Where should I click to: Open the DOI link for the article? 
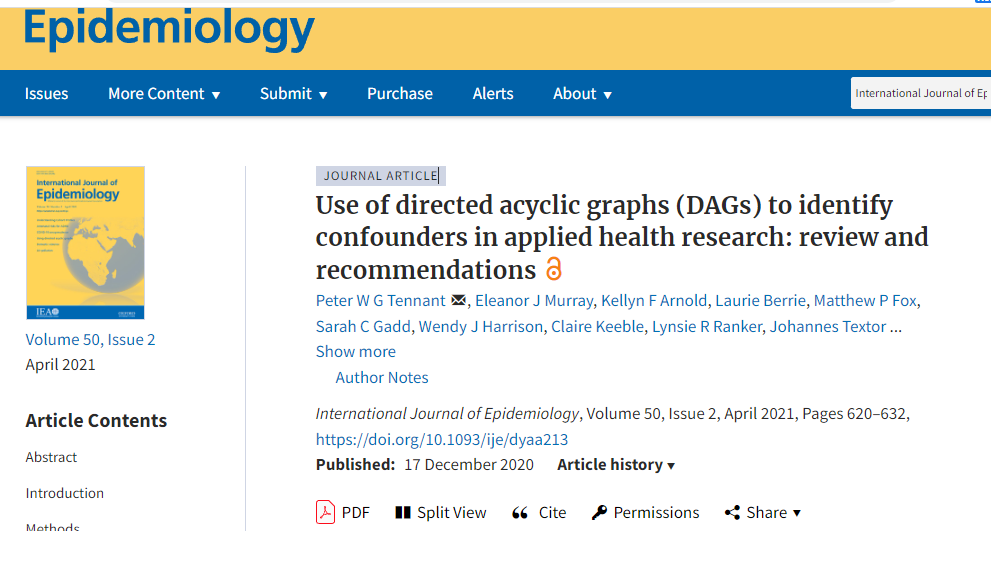(442, 440)
